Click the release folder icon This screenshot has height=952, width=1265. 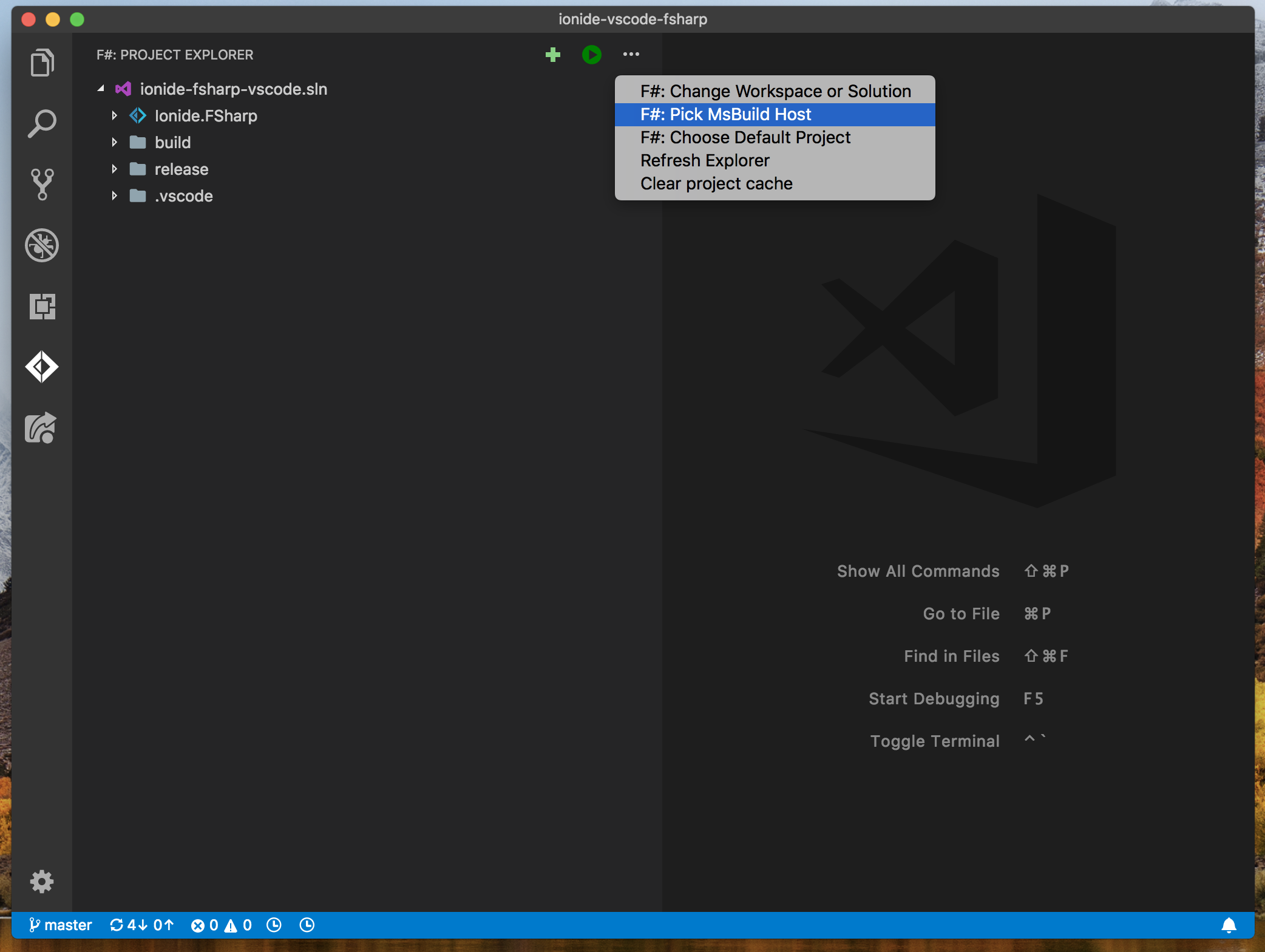138,169
